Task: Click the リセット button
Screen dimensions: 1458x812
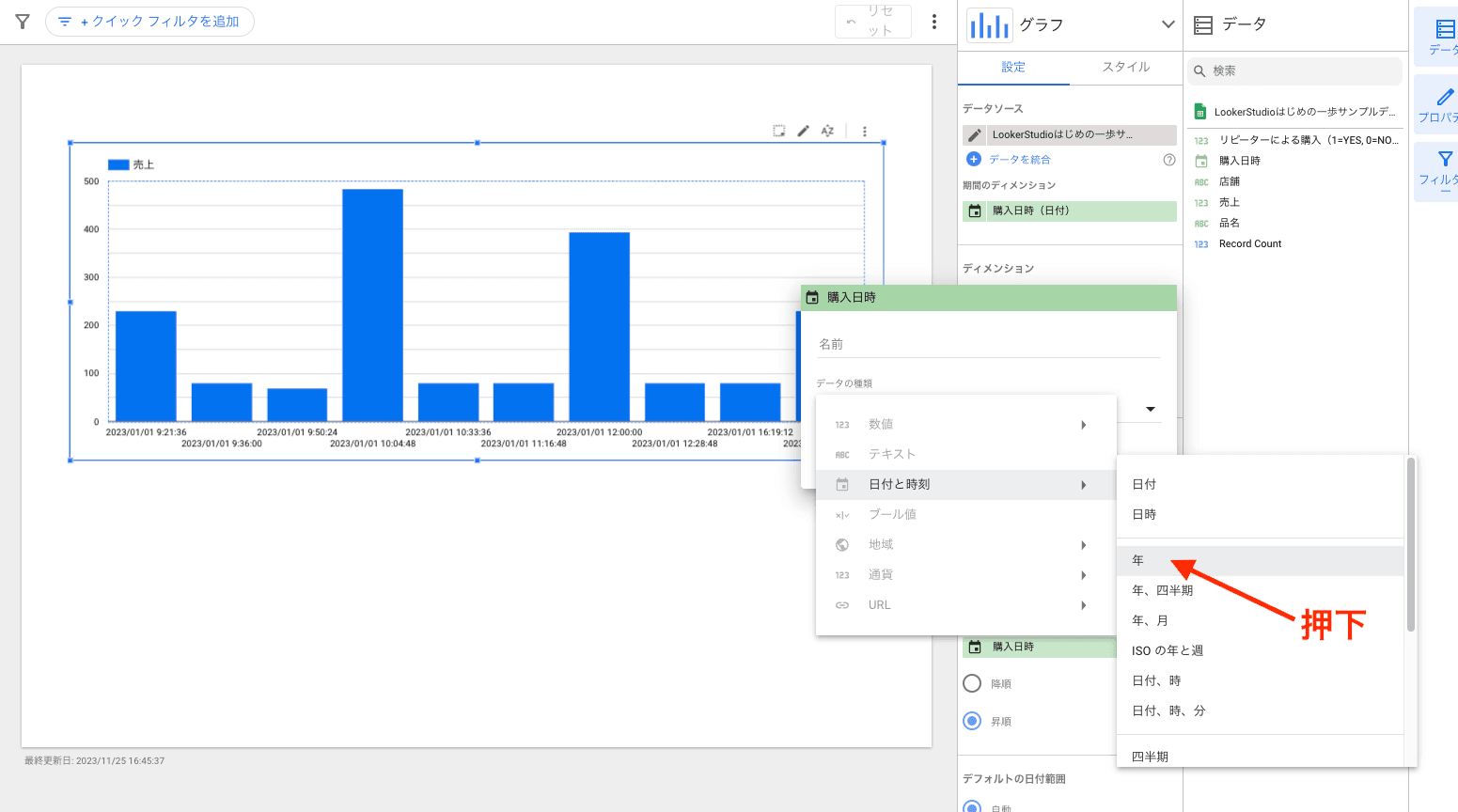Action: pos(872,22)
